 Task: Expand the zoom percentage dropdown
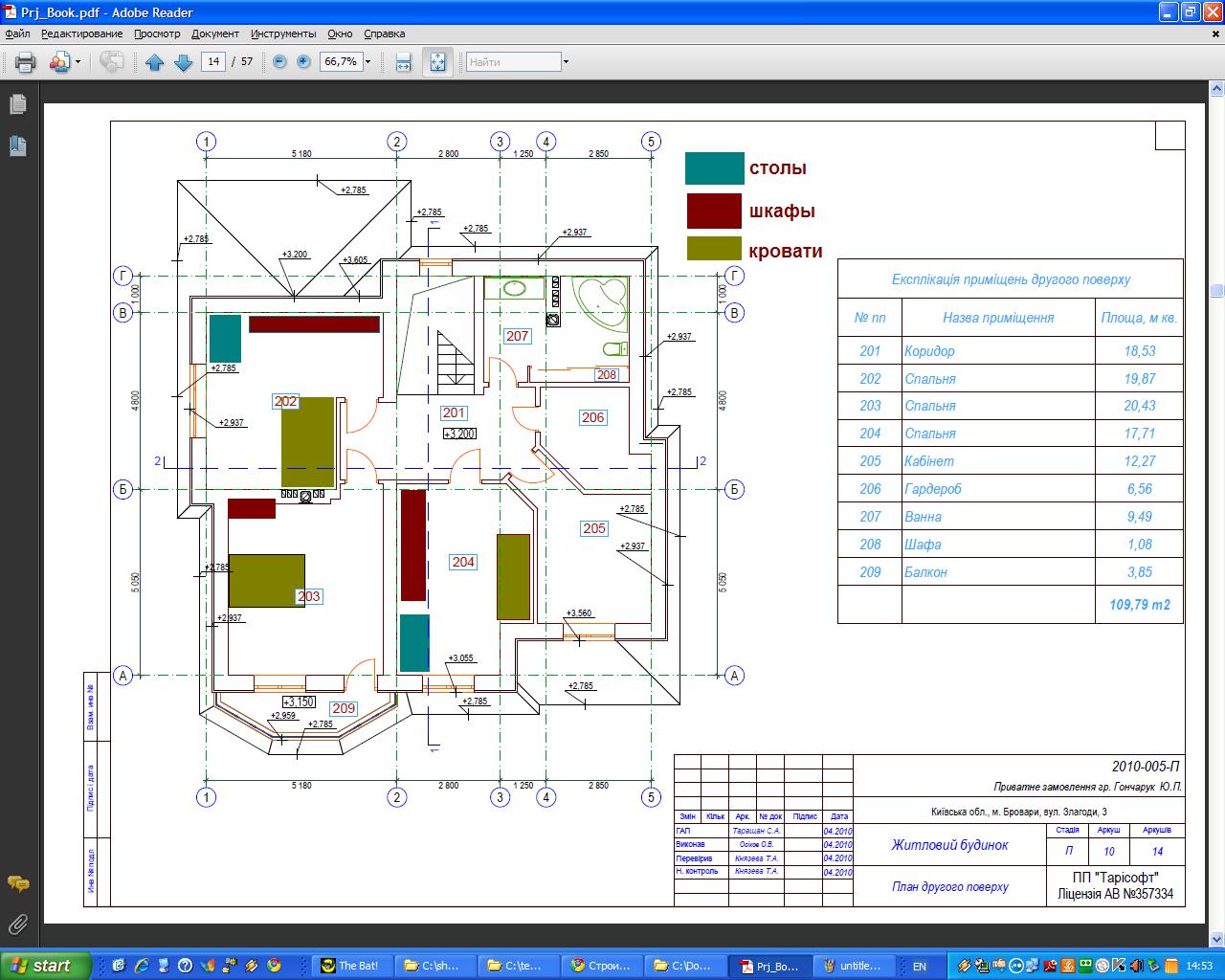pos(368,62)
